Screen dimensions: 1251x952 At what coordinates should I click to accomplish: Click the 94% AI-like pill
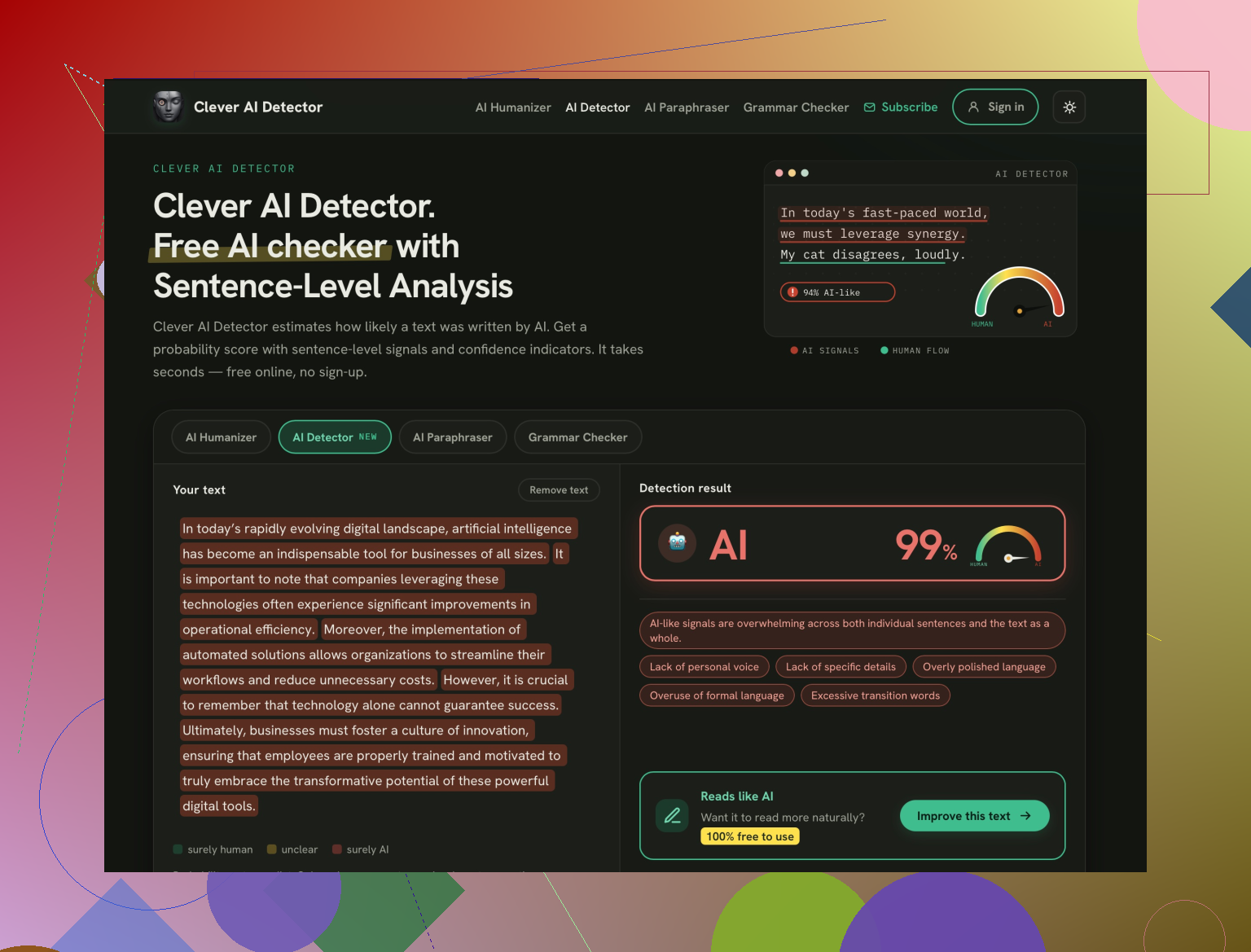837,292
